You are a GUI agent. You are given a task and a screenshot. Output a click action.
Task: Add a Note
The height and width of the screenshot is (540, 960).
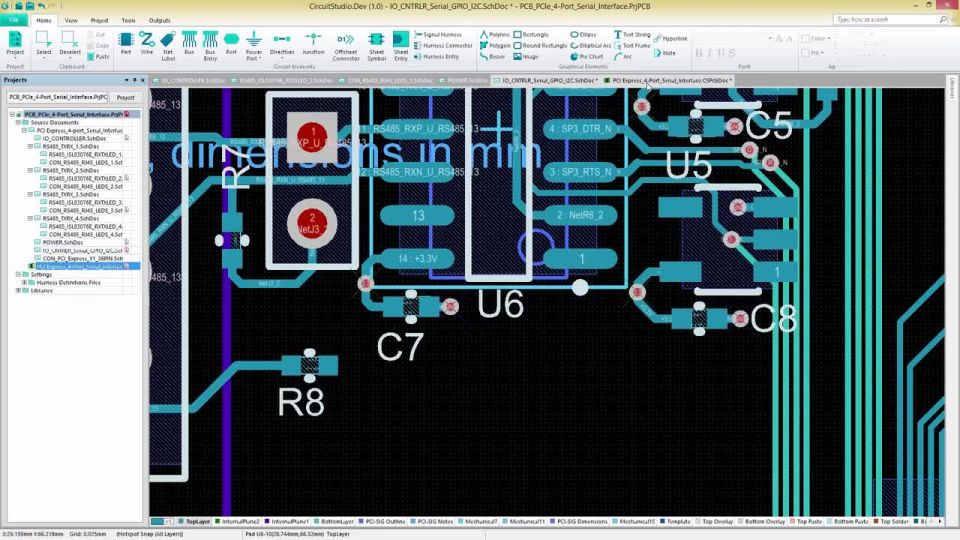(665, 53)
